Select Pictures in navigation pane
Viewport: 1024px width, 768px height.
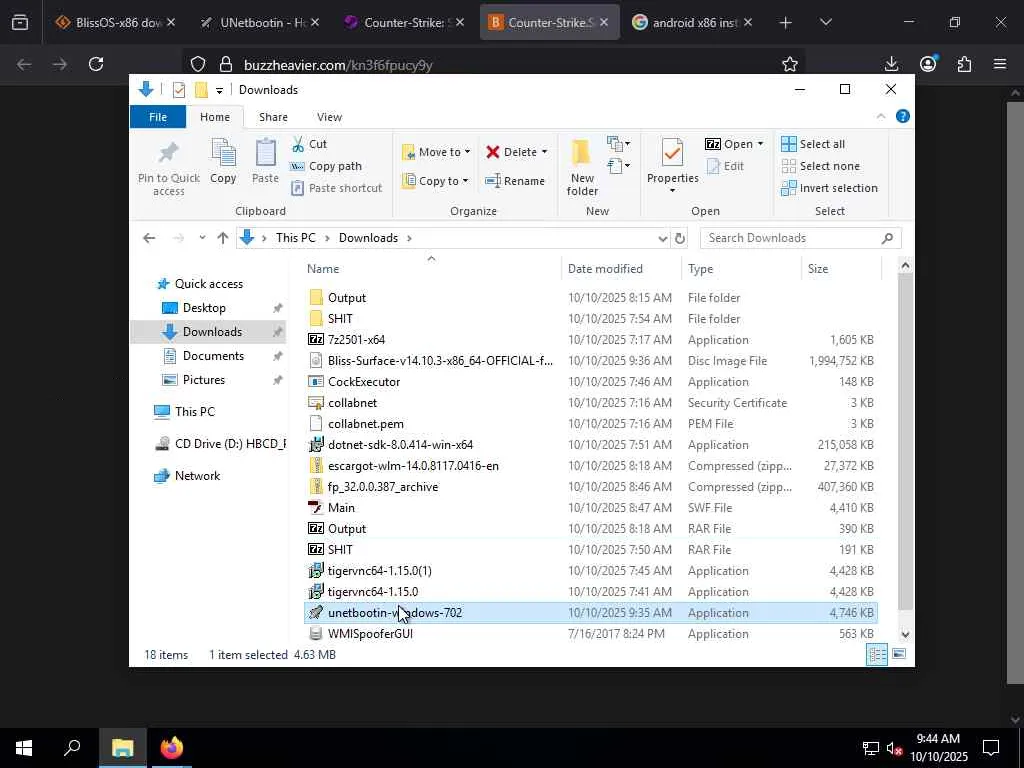point(203,380)
